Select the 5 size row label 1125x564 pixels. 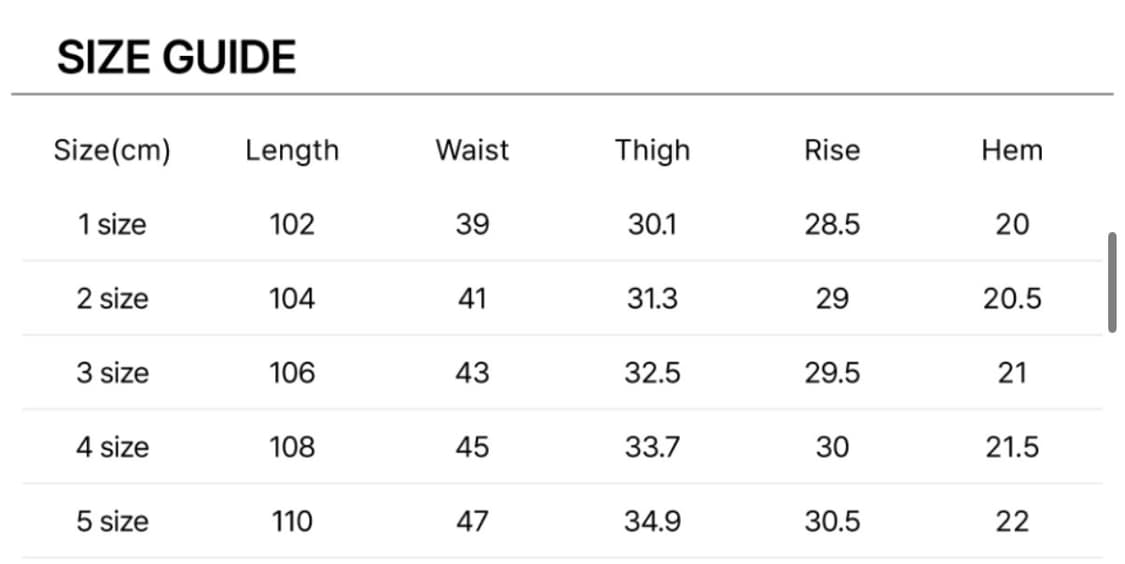tap(112, 521)
